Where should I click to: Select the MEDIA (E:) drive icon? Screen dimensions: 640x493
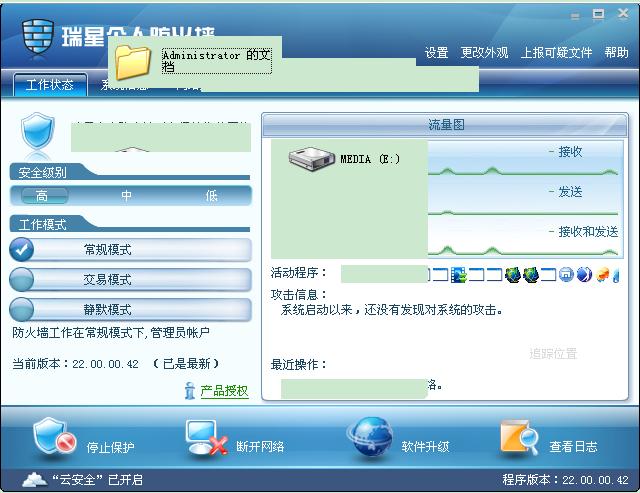pyautogui.click(x=311, y=159)
